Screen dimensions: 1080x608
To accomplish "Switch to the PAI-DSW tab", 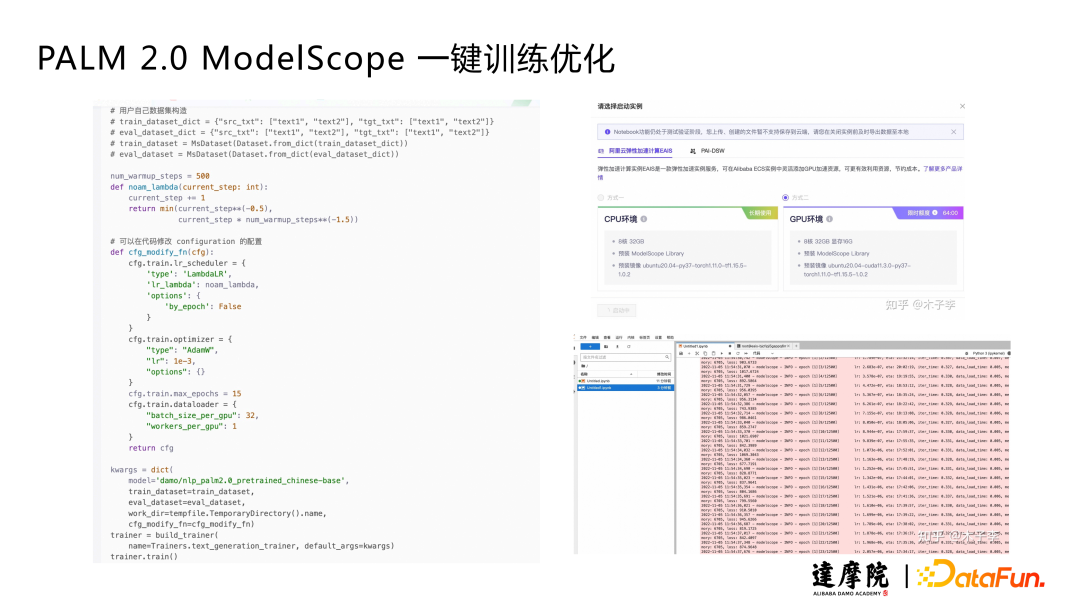I will pos(707,151).
